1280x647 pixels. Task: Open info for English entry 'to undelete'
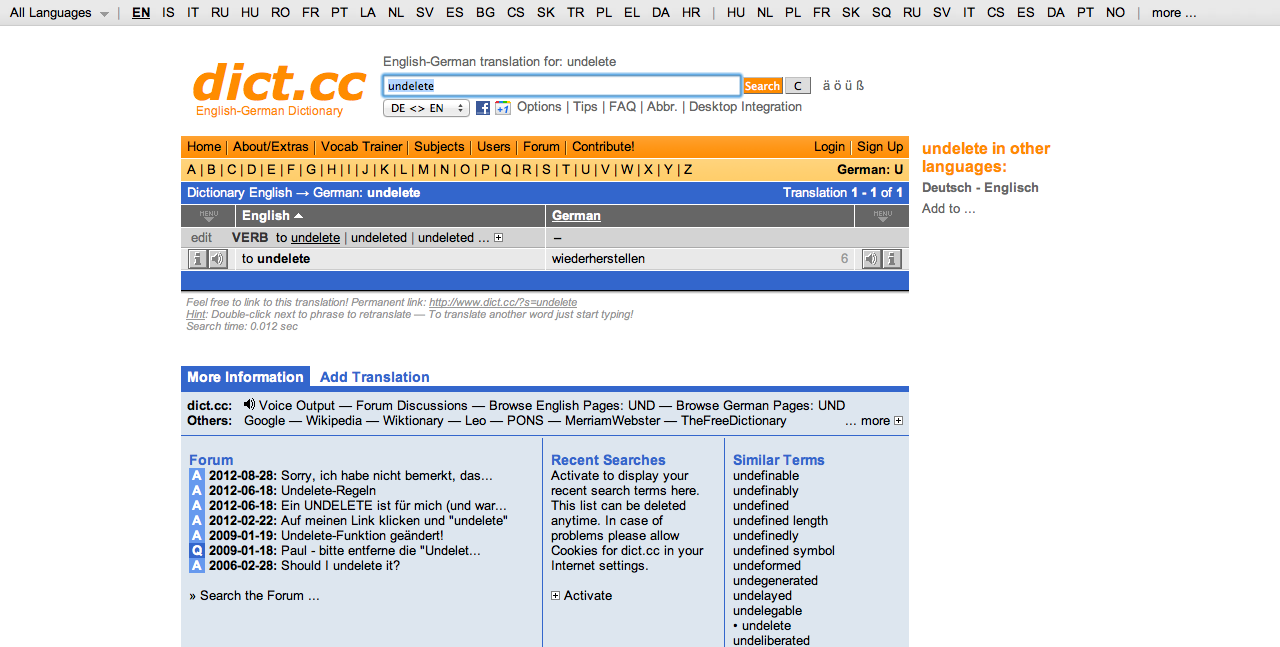pos(198,259)
